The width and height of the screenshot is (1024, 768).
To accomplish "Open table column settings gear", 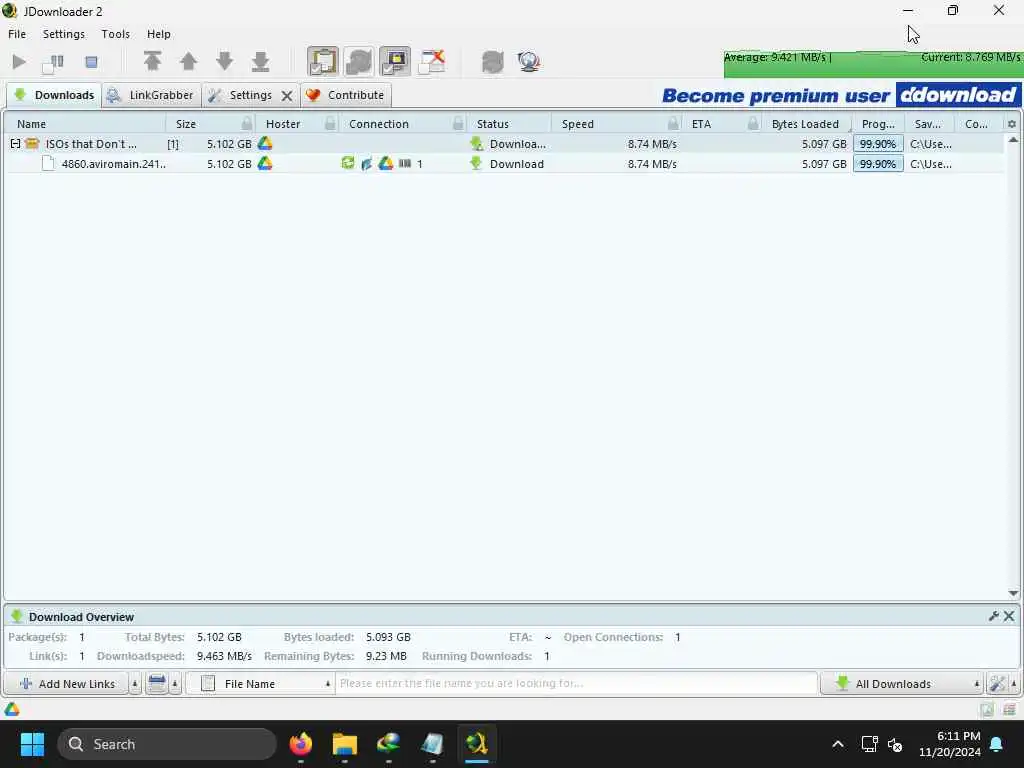I will [x=1012, y=124].
